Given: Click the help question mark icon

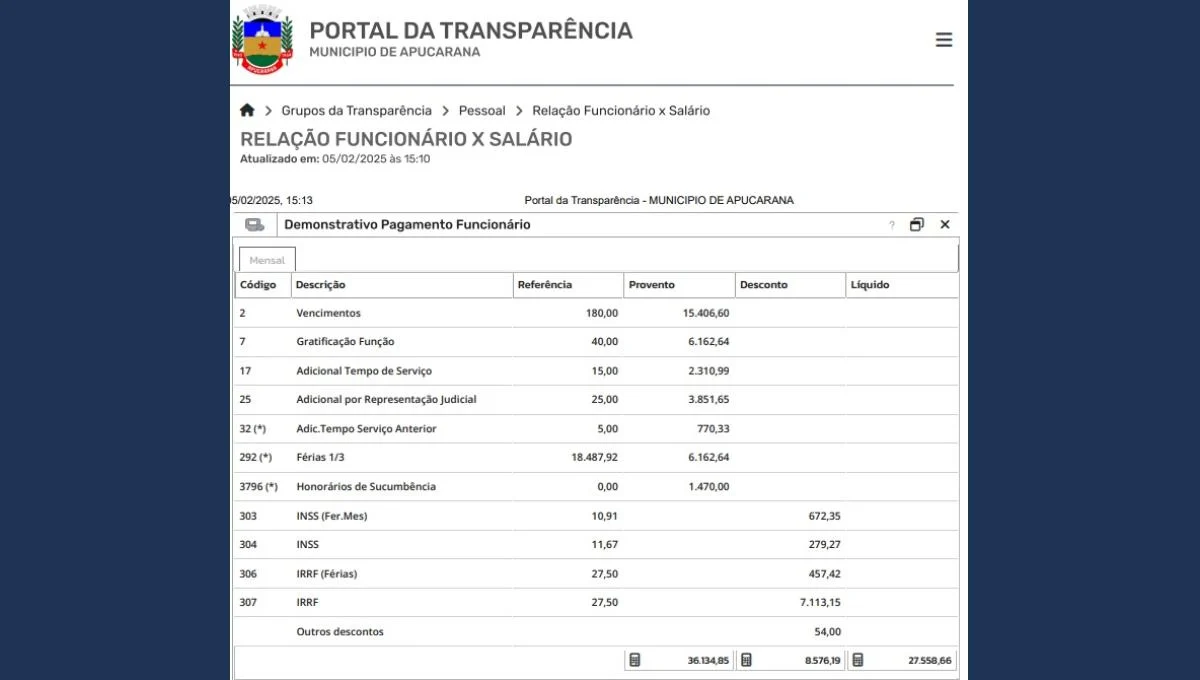Looking at the screenshot, I should [x=891, y=225].
